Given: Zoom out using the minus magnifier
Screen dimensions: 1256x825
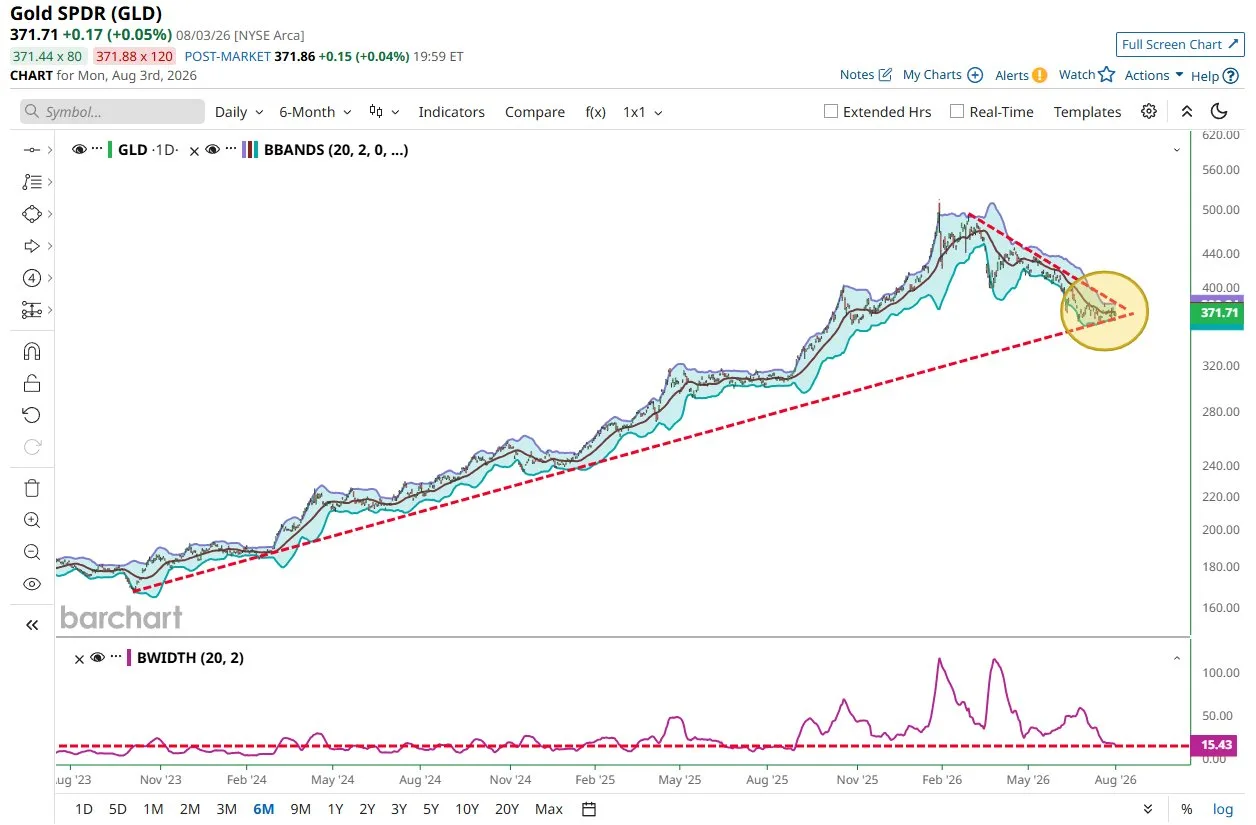Looking at the screenshot, I should coord(31,552).
